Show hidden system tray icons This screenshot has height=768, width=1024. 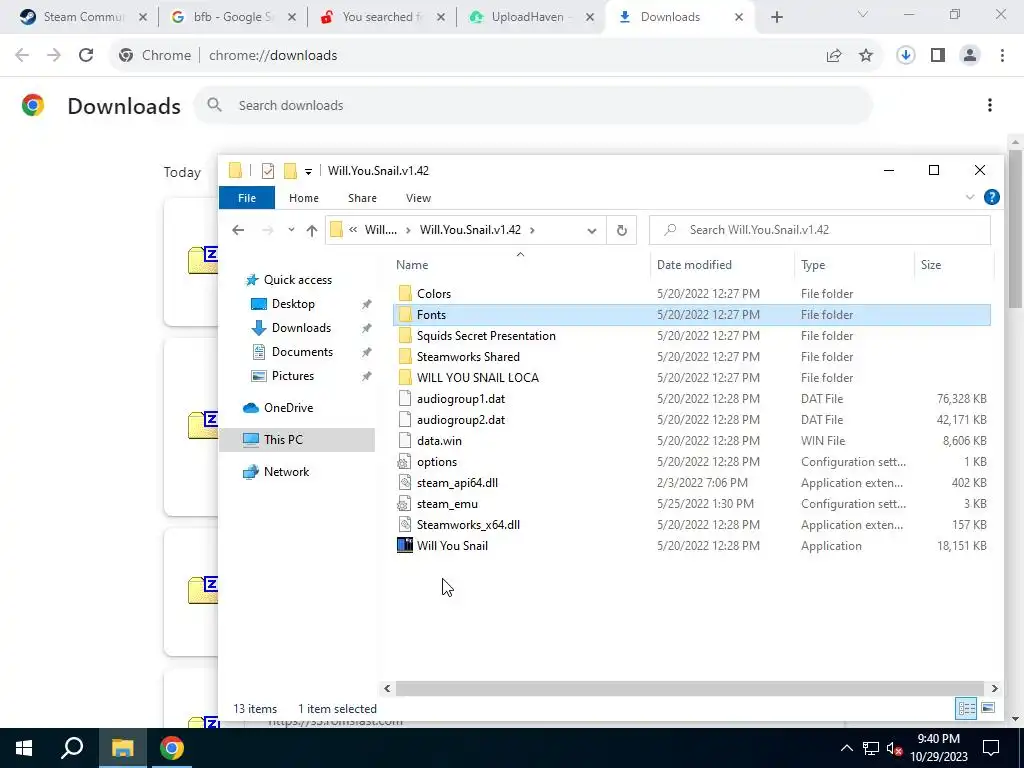pyautogui.click(x=846, y=748)
